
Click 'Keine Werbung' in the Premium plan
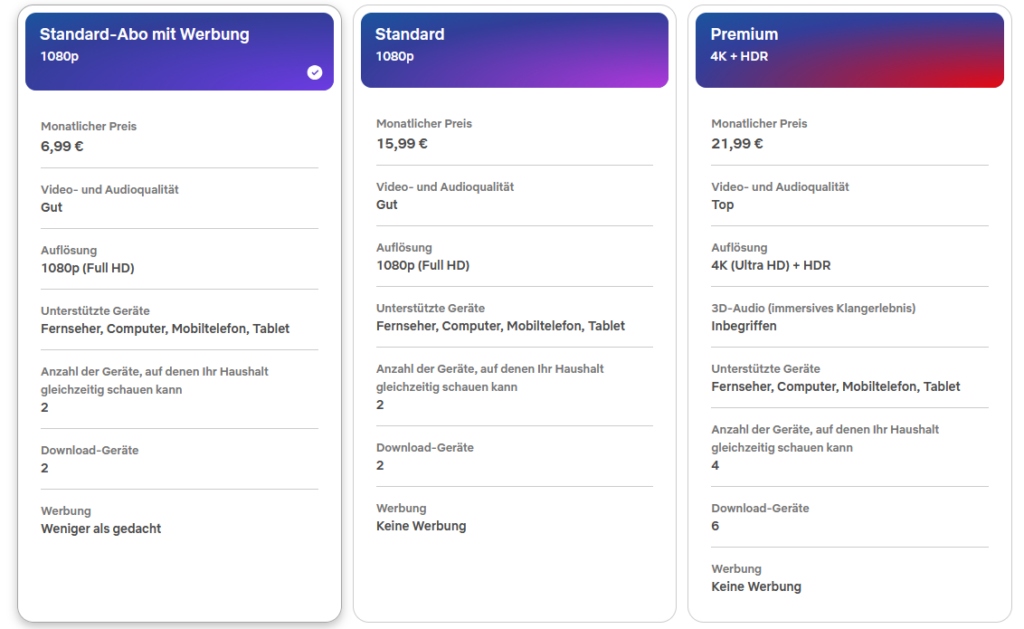pos(756,587)
